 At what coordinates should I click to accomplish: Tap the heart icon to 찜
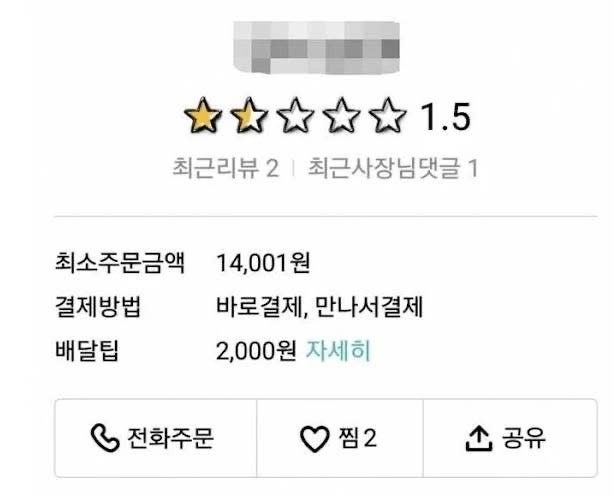point(314,439)
